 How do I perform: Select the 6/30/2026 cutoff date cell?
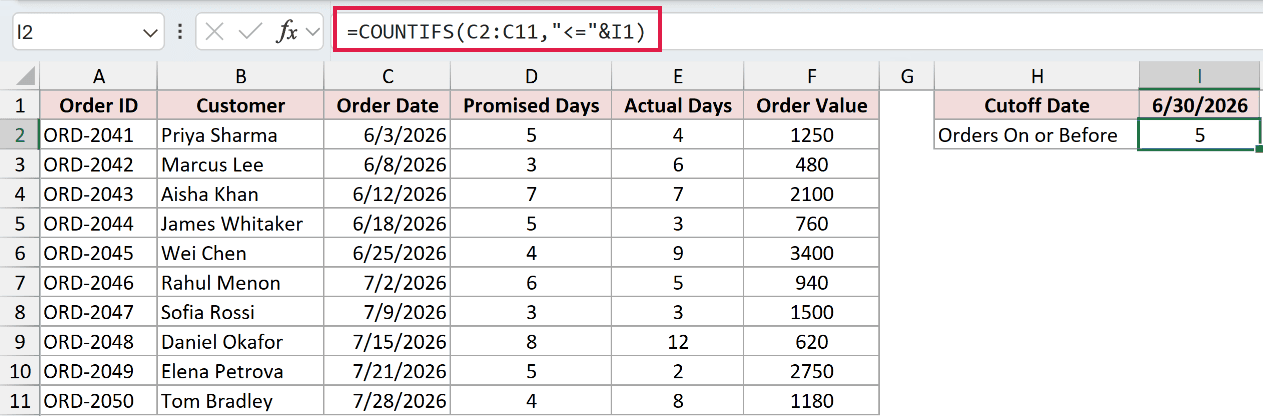point(1199,106)
